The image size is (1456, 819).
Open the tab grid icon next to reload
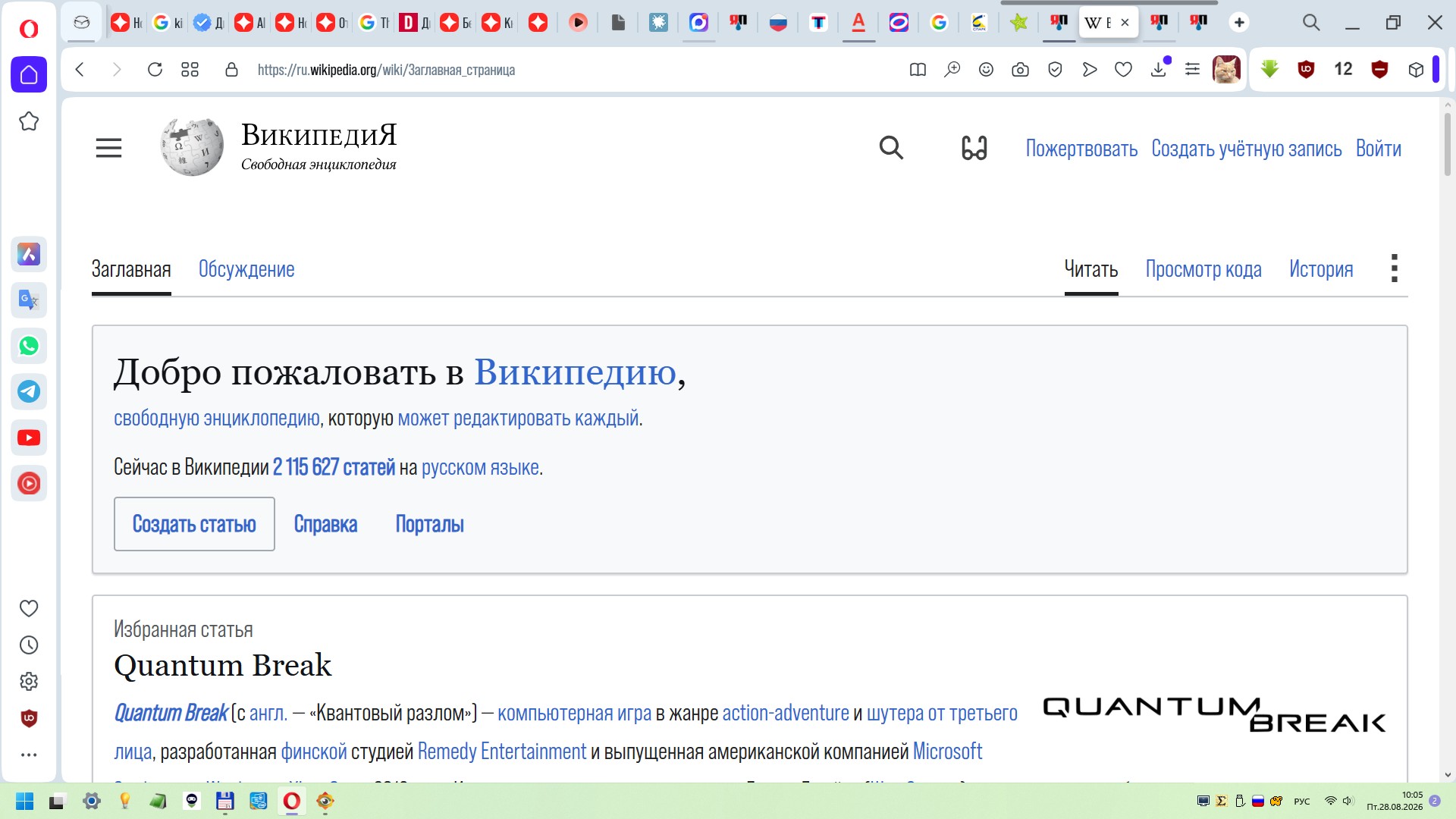click(x=190, y=70)
